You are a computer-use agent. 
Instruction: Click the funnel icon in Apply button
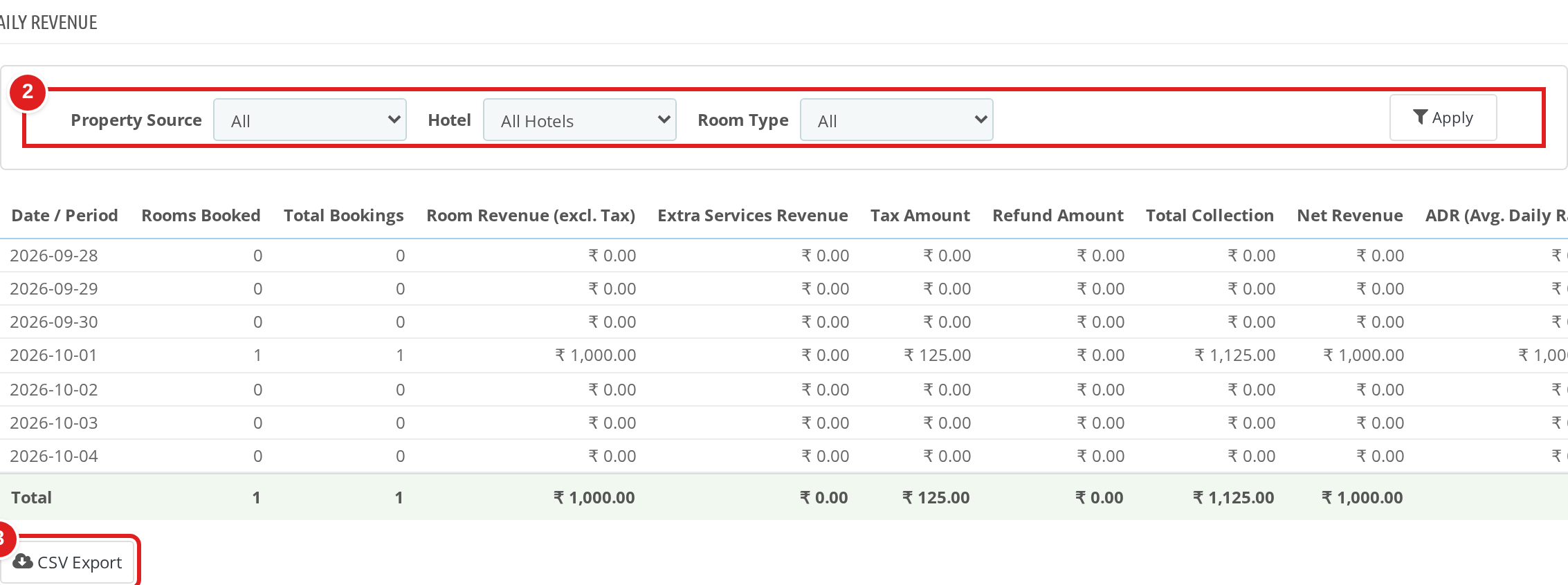tap(1420, 118)
